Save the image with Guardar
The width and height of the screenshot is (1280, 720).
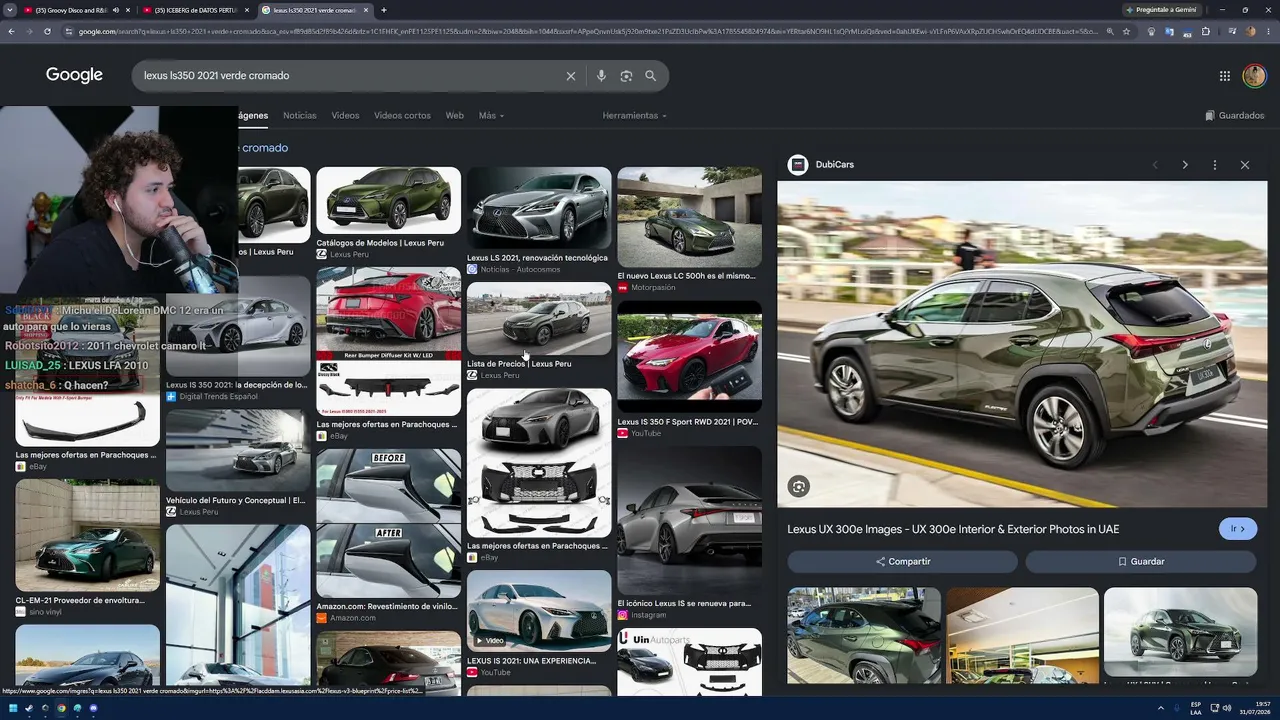click(x=1141, y=562)
